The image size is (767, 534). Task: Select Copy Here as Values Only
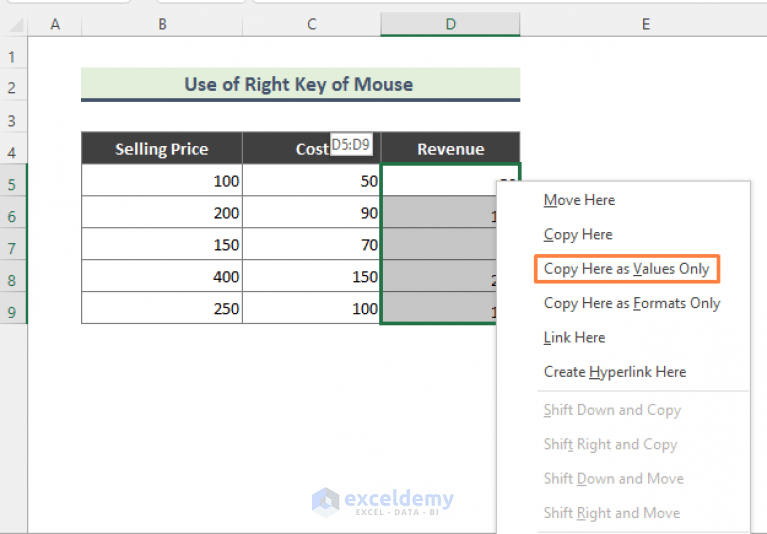coord(627,268)
